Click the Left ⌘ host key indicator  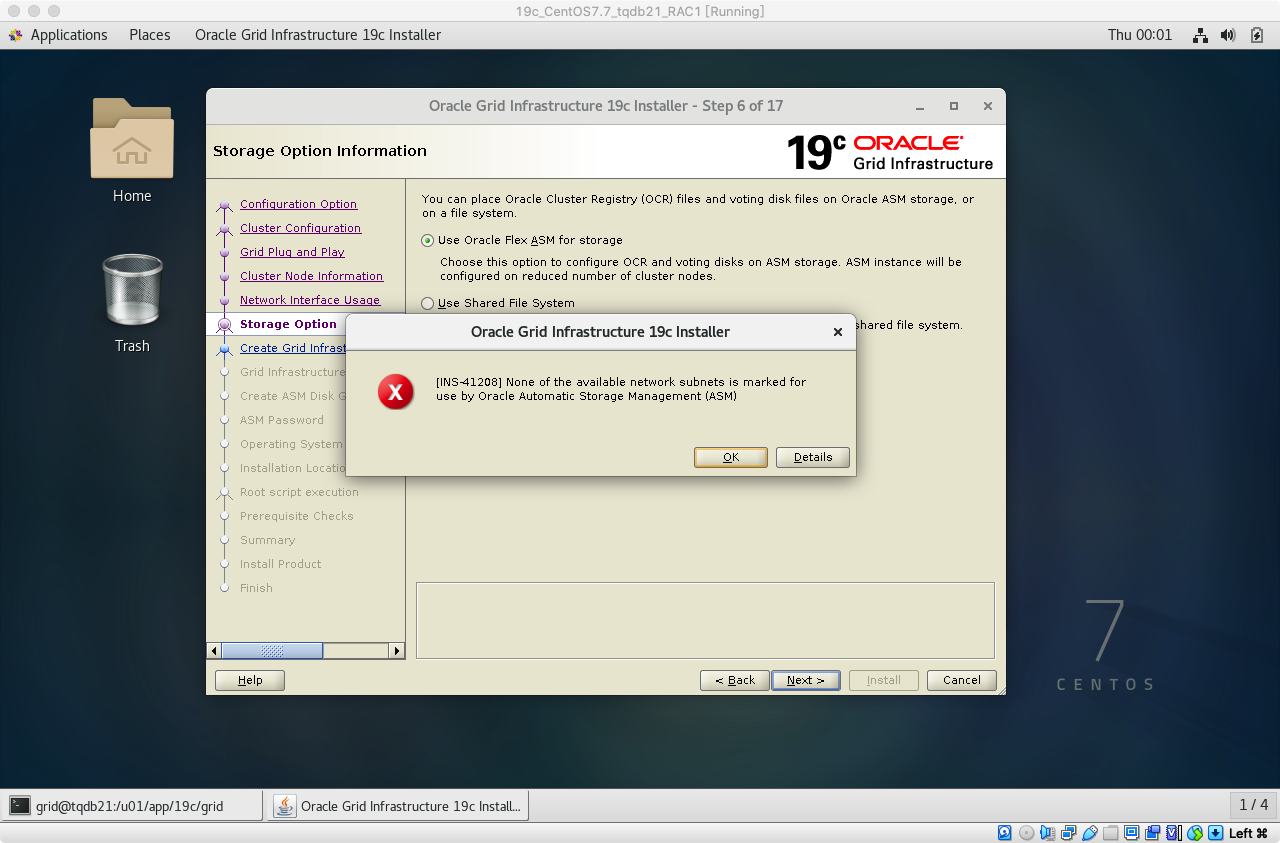point(1248,833)
